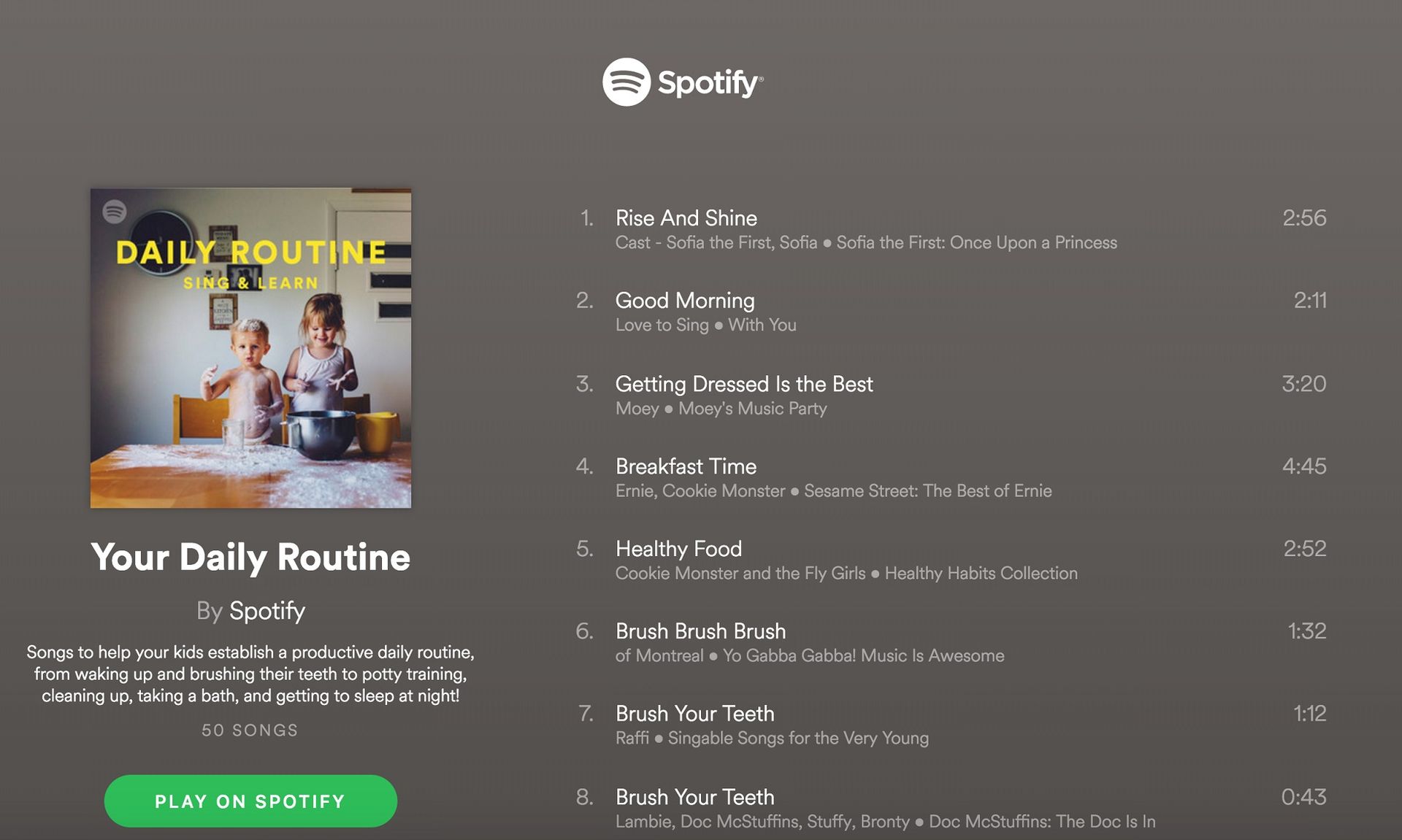Viewport: 1402px width, 840px height.
Task: Play the track 'Healthy Food'
Action: click(678, 549)
